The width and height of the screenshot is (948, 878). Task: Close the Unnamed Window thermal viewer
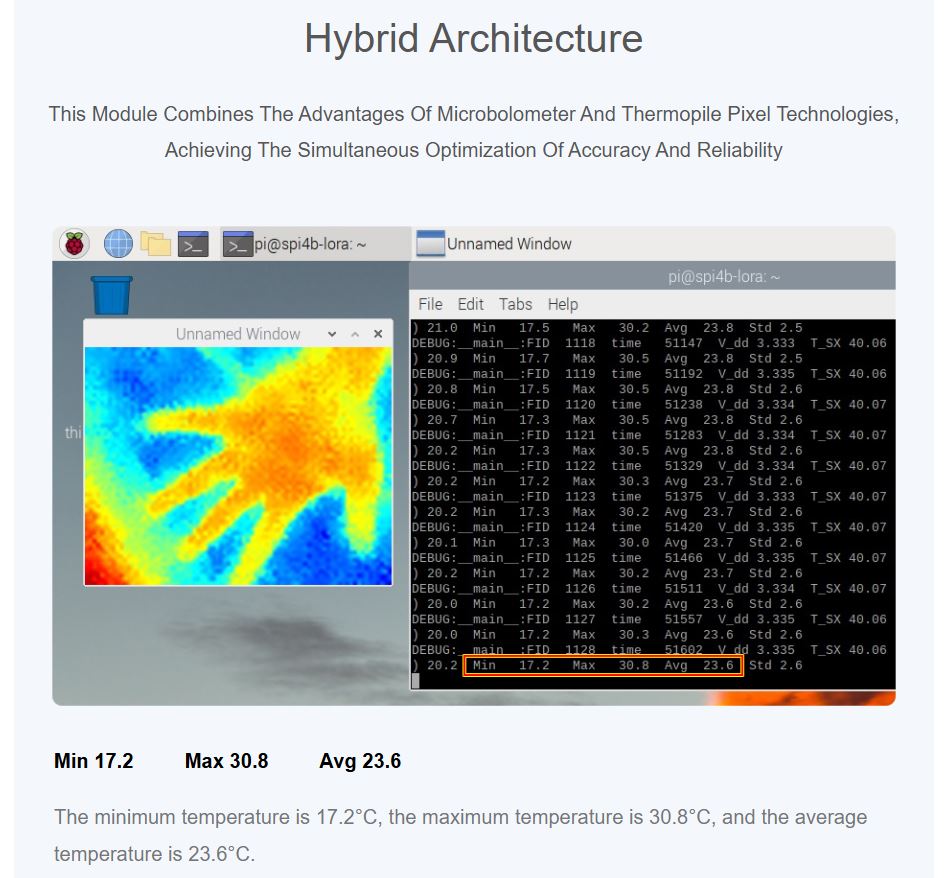point(378,334)
